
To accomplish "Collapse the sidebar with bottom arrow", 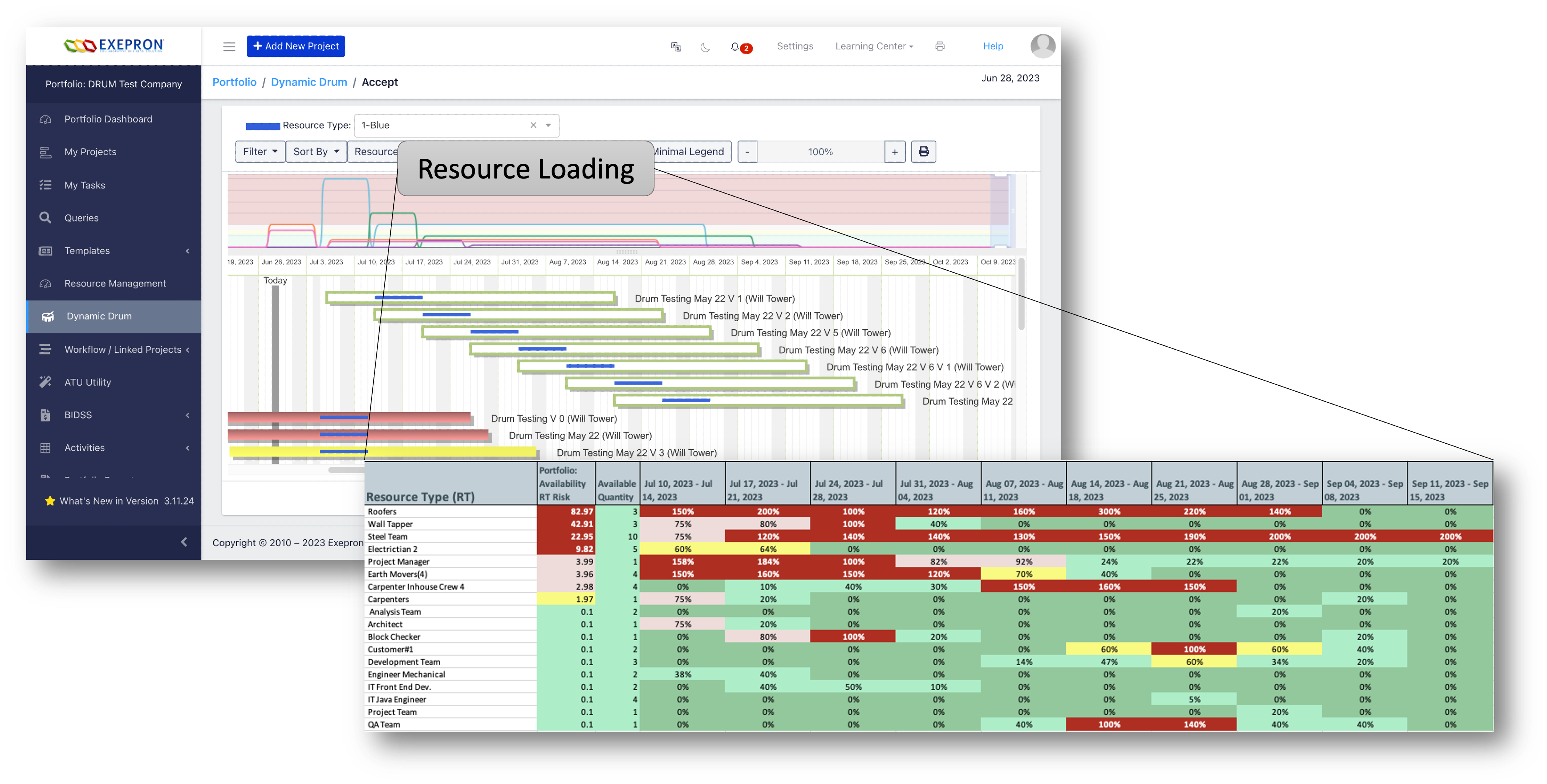I will 184,542.
